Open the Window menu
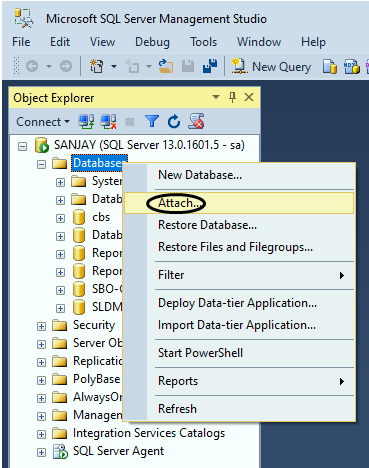This screenshot has width=369, height=468. point(259,42)
